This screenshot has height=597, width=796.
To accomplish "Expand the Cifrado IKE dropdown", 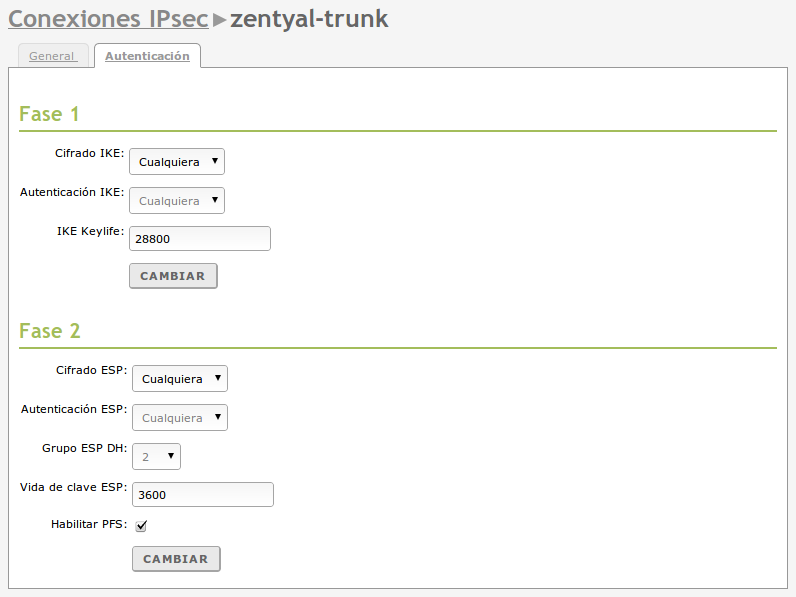I will click(177, 162).
